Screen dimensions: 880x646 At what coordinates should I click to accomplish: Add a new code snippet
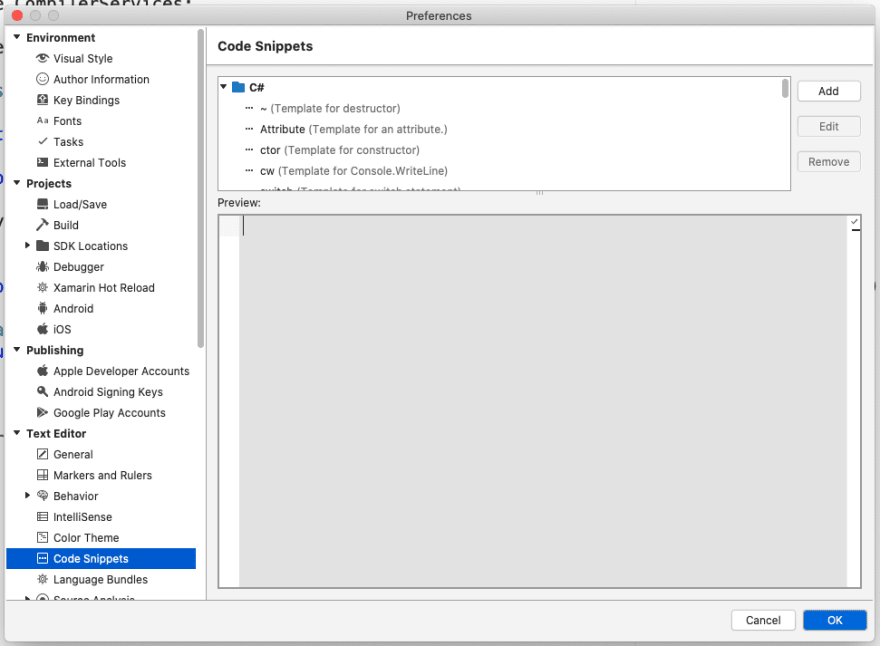click(828, 91)
